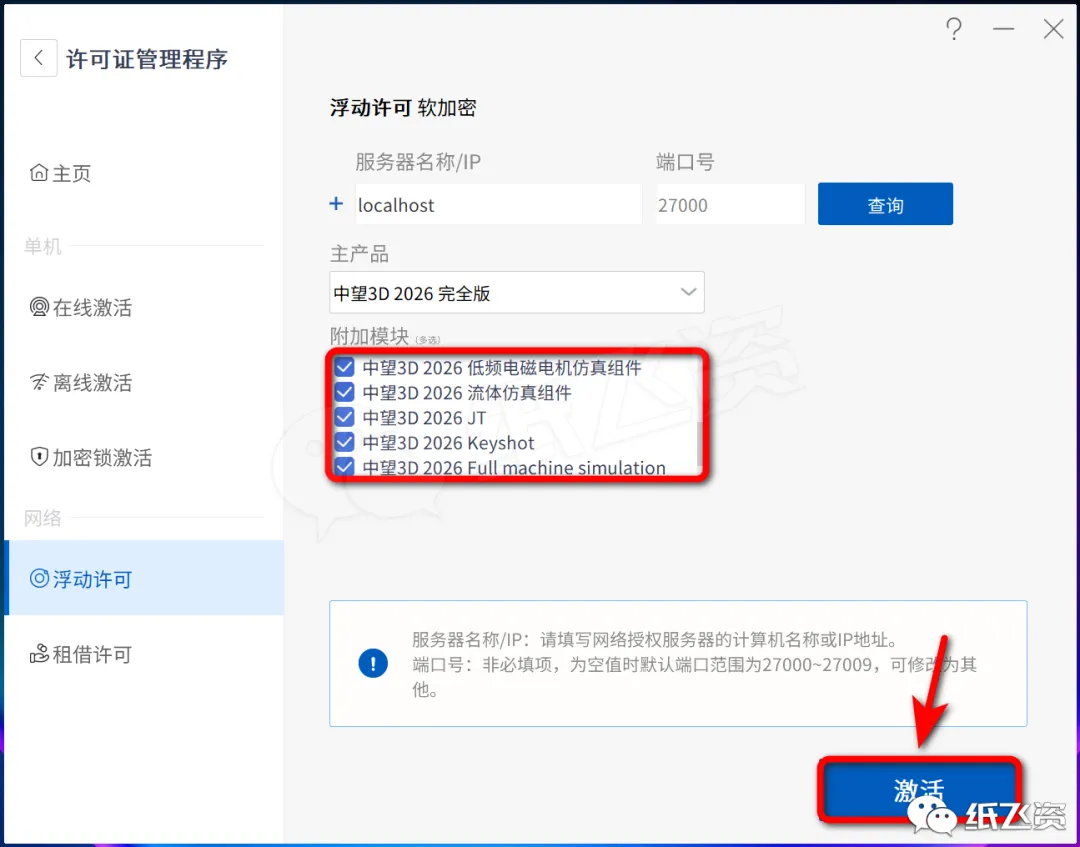Uncheck 中望3D 2026 流体仿真组件
The image size is (1080, 847).
(x=344, y=393)
